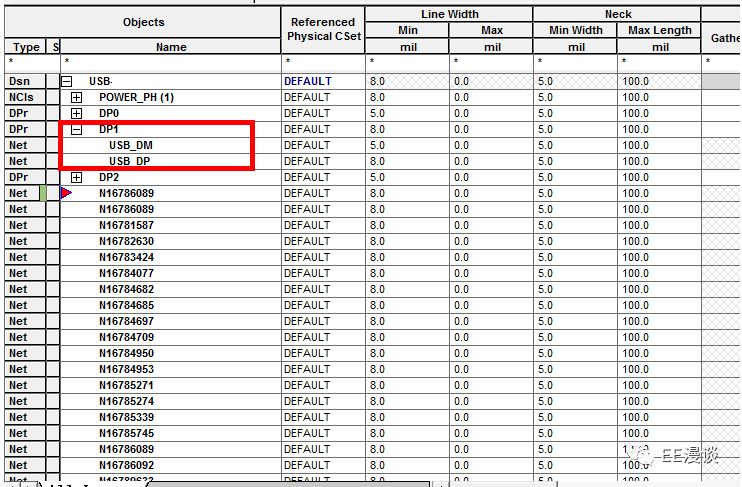
Task: Select the USB design name
Action: [x=100, y=81]
